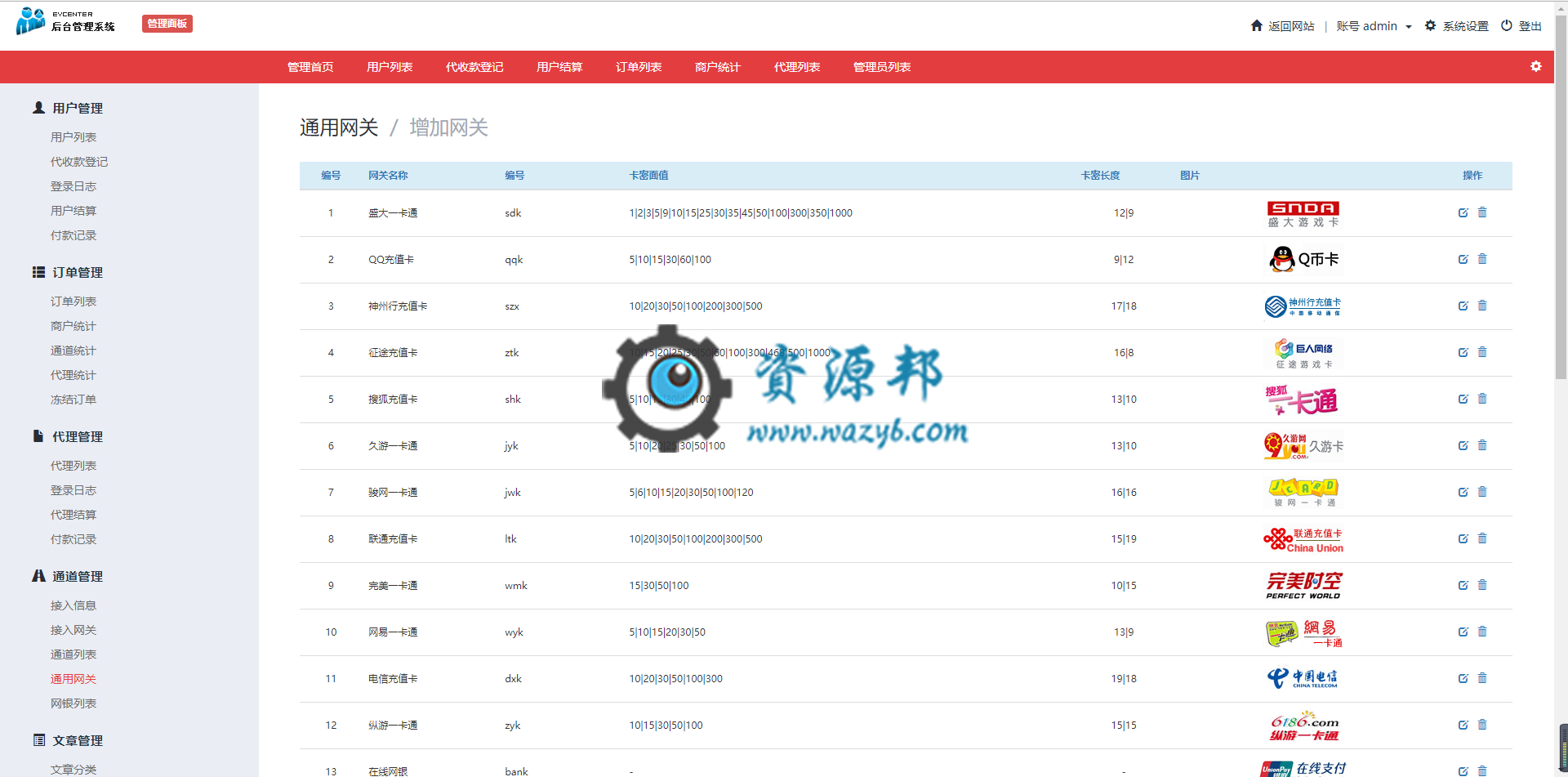1568x777 pixels.
Task: Edit the QQ充值卡 gateway row
Action: 1463,259
